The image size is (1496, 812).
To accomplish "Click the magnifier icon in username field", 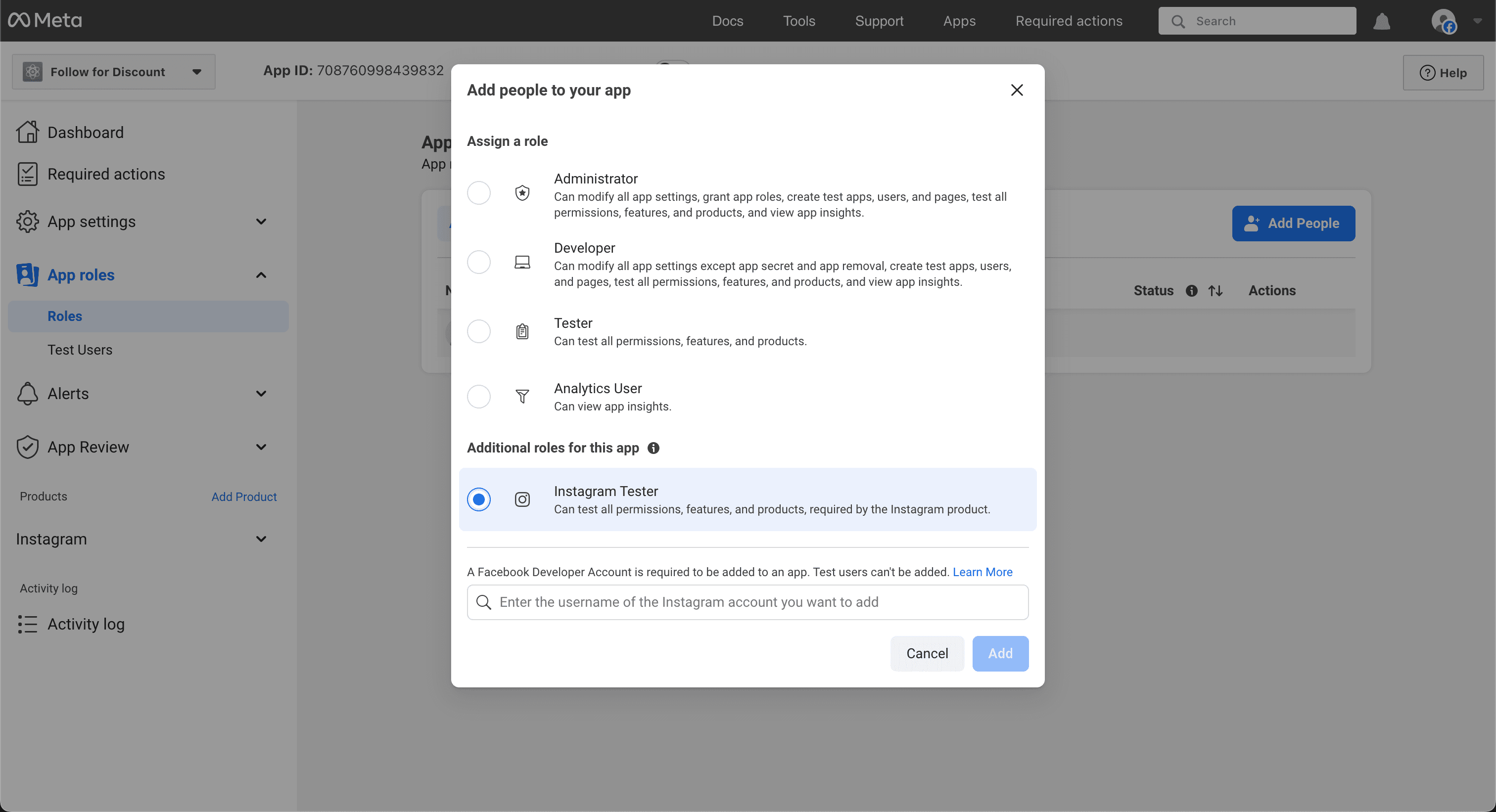I will pyautogui.click(x=483, y=602).
